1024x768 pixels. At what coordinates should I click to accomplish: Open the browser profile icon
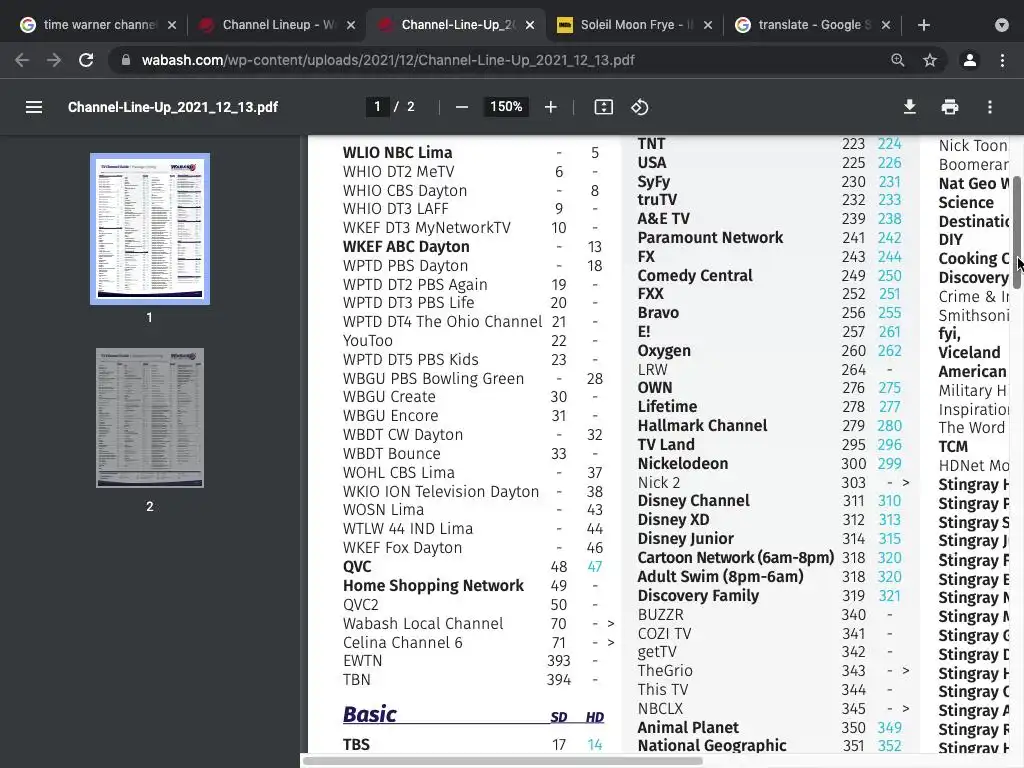click(x=970, y=60)
